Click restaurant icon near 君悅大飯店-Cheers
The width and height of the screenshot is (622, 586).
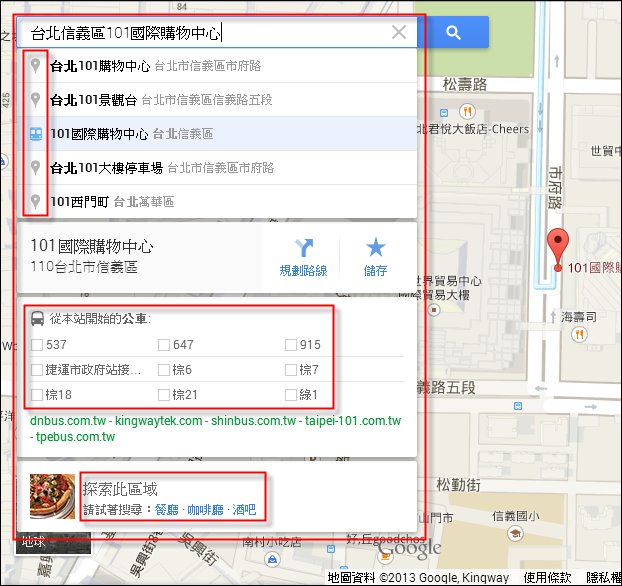[467, 111]
